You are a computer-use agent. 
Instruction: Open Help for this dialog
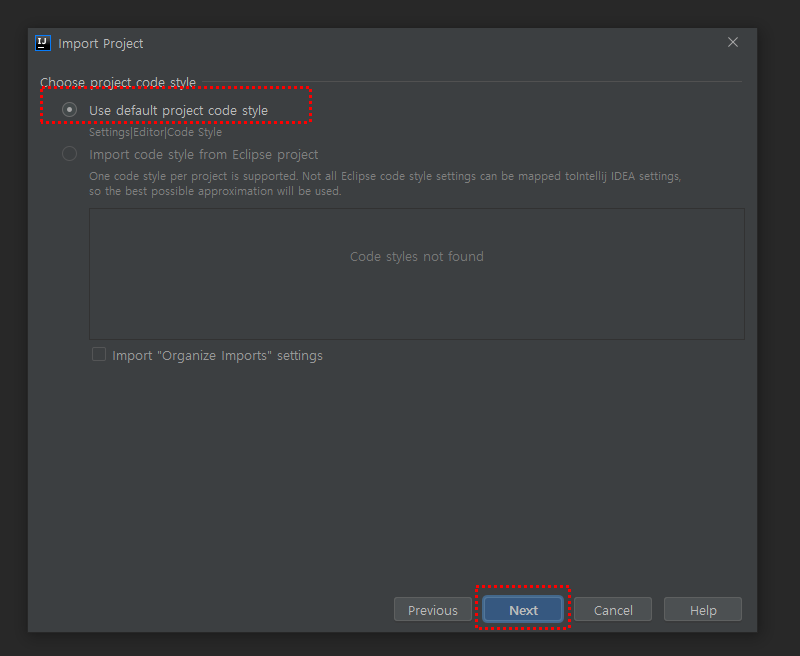703,610
